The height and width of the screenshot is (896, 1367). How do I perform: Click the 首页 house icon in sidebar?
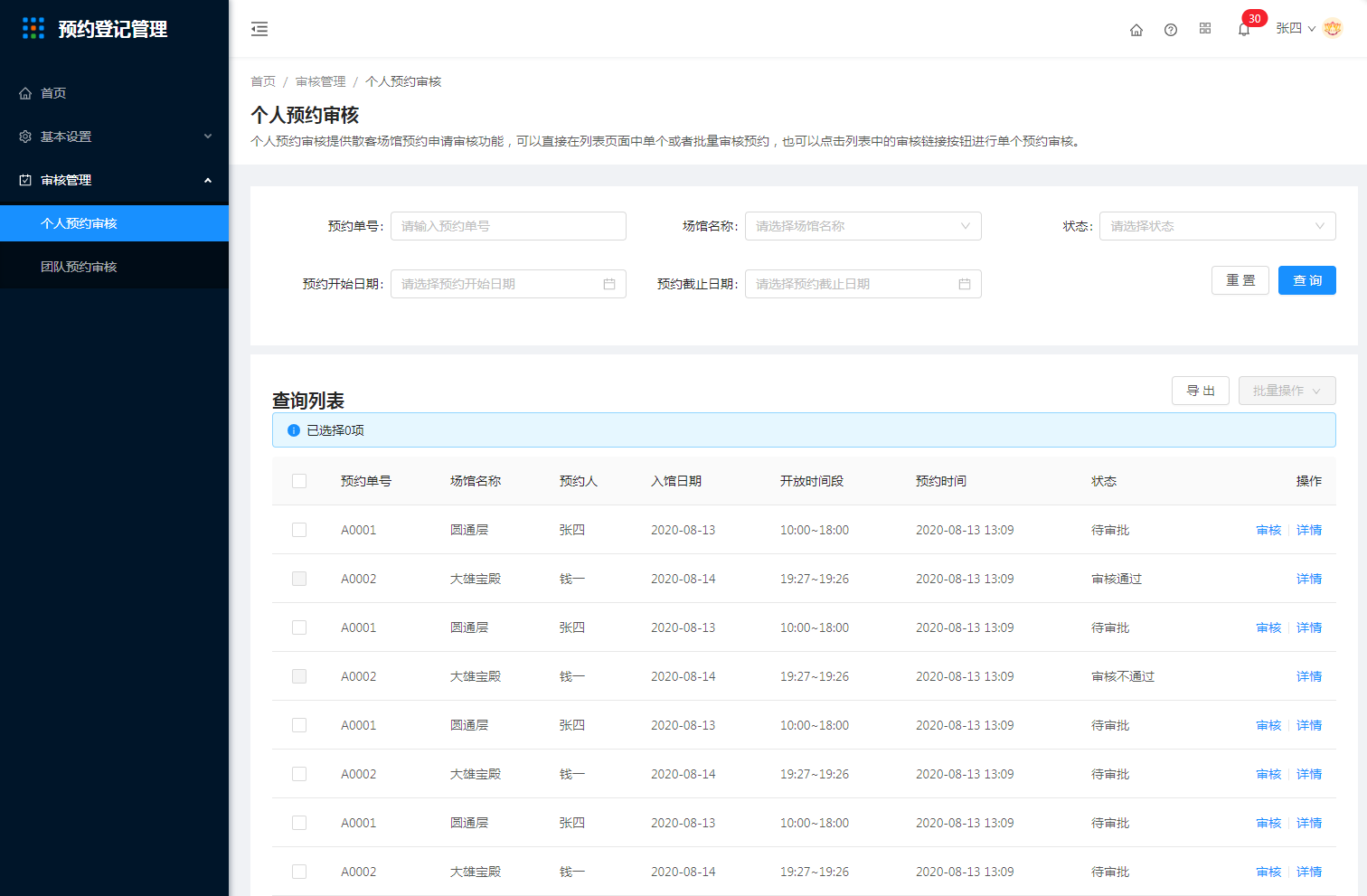[x=25, y=93]
